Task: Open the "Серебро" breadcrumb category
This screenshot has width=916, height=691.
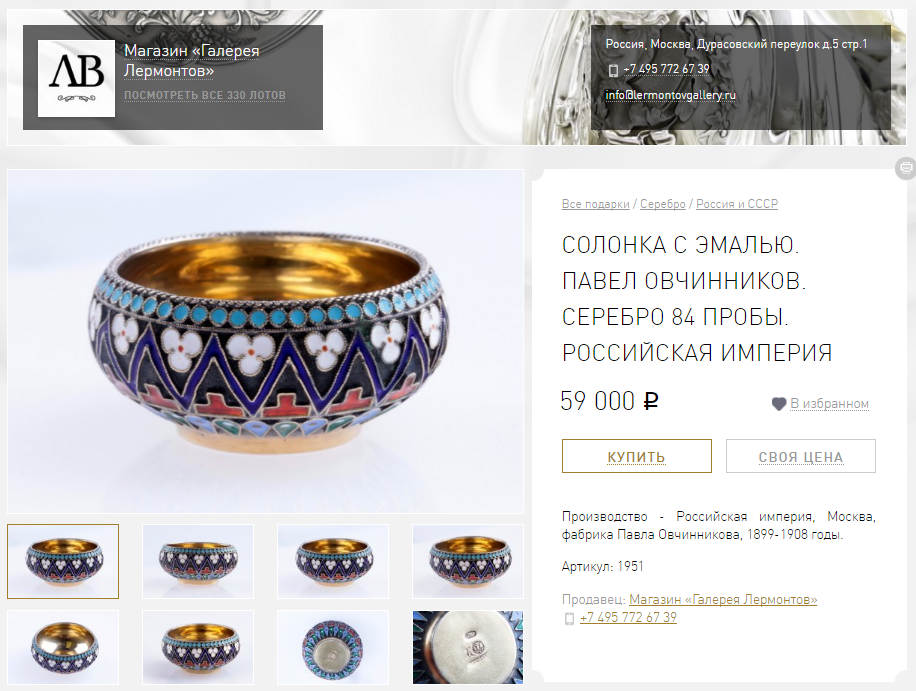Action: [x=662, y=204]
